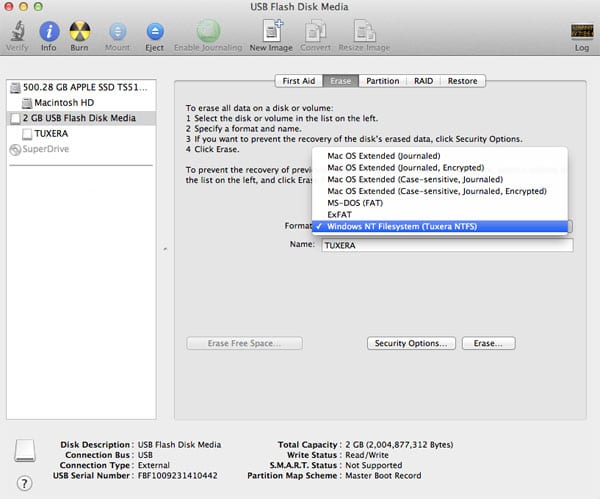The image size is (600, 499).
Task: Click the Burn radiation icon
Action: [80, 31]
